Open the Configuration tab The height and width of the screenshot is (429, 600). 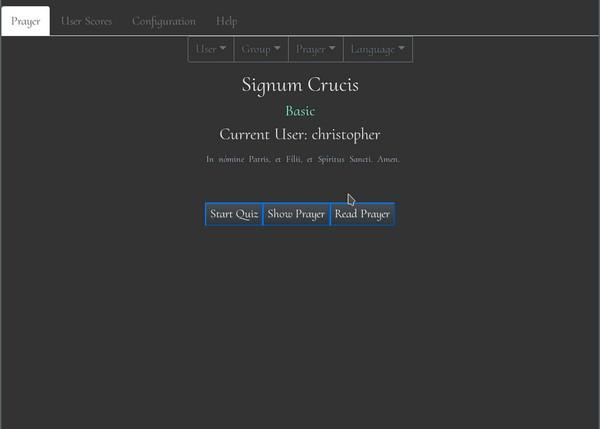(x=164, y=21)
